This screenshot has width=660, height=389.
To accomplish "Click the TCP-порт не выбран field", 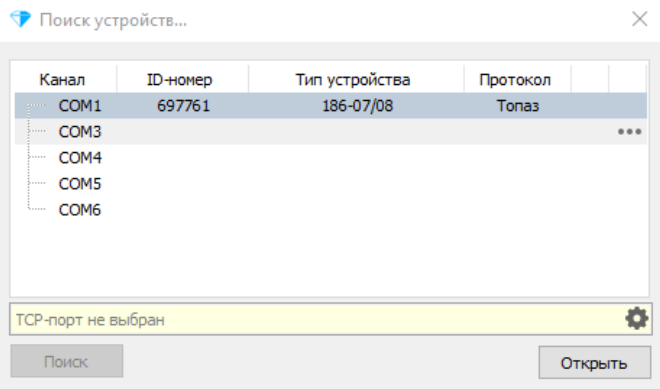I will tap(330, 319).
